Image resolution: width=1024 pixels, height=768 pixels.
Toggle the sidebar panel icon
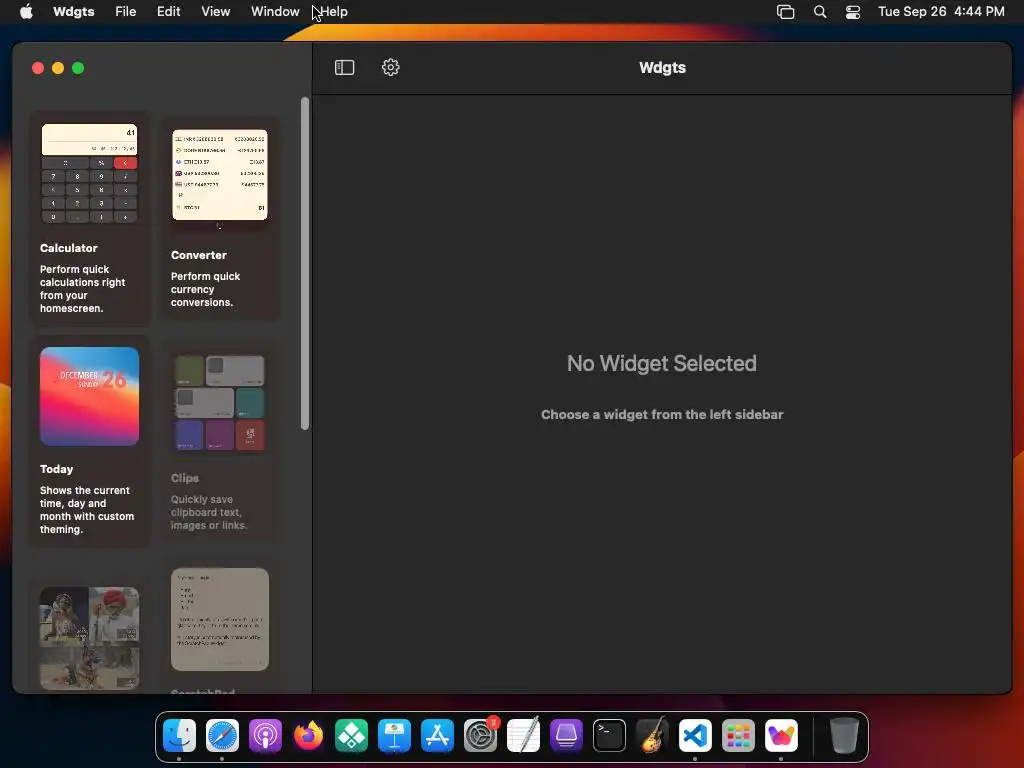tap(344, 67)
